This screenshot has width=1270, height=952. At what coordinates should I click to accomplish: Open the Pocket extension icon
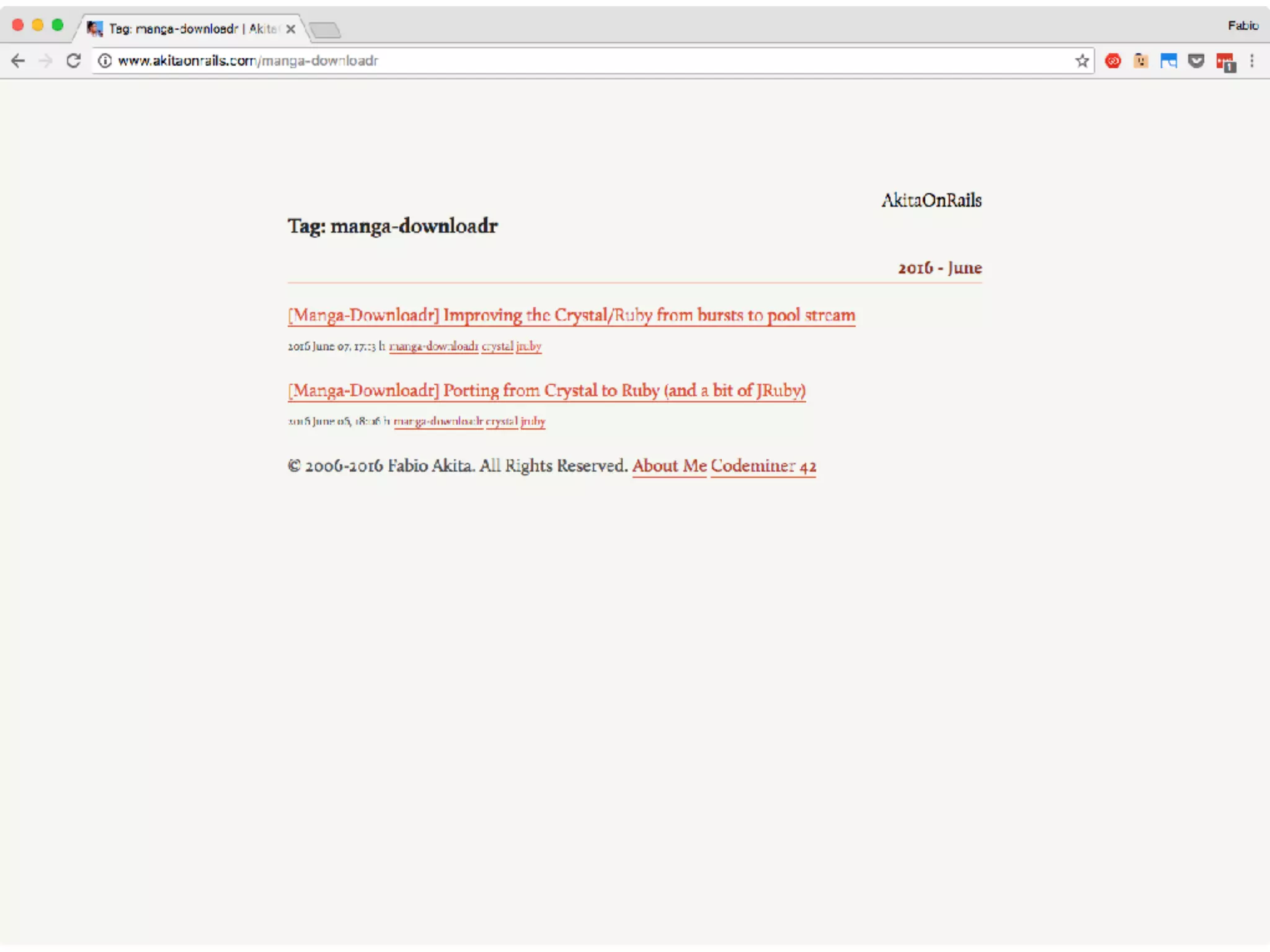1196,61
